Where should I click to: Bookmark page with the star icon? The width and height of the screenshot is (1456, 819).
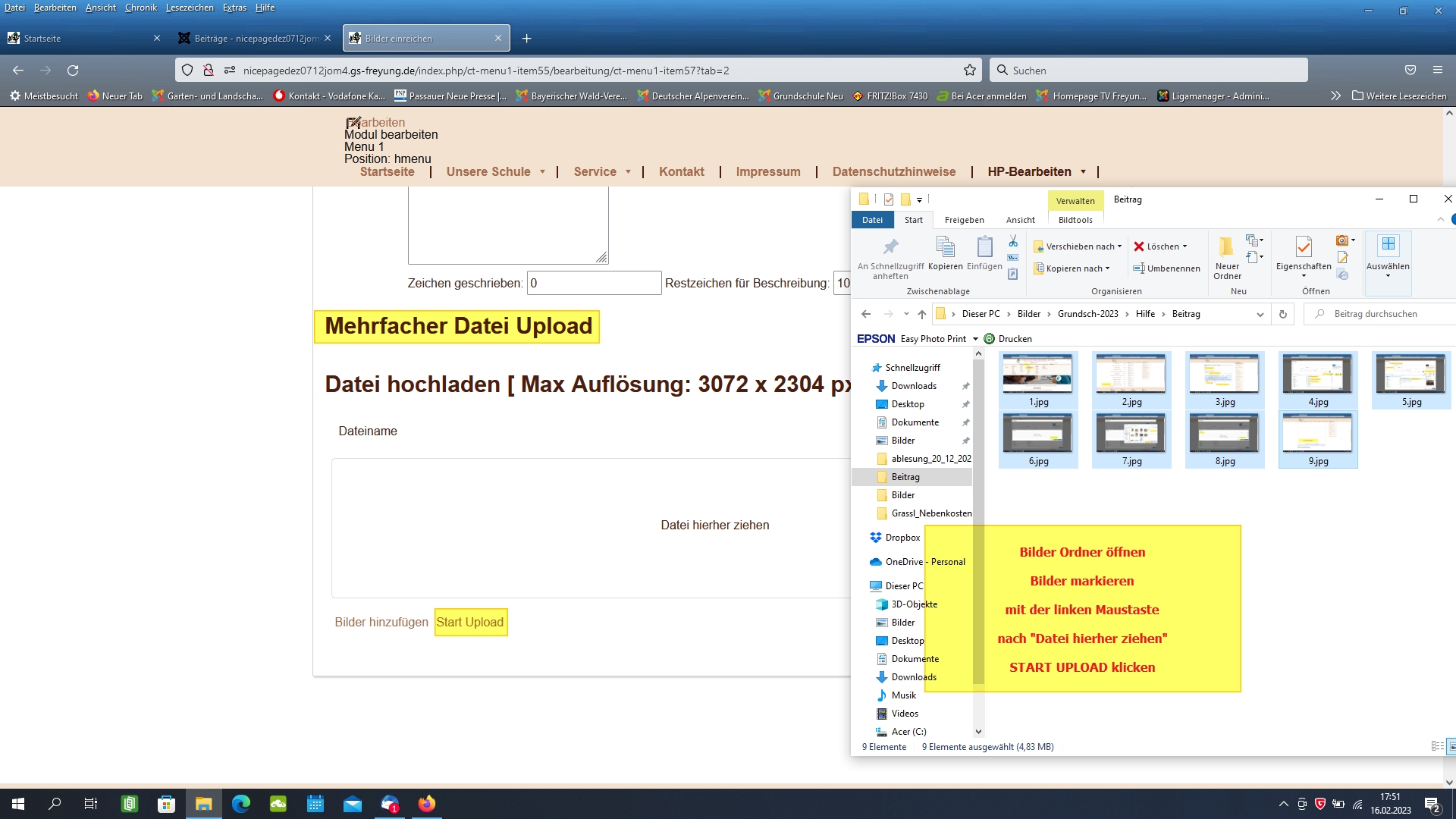970,71
